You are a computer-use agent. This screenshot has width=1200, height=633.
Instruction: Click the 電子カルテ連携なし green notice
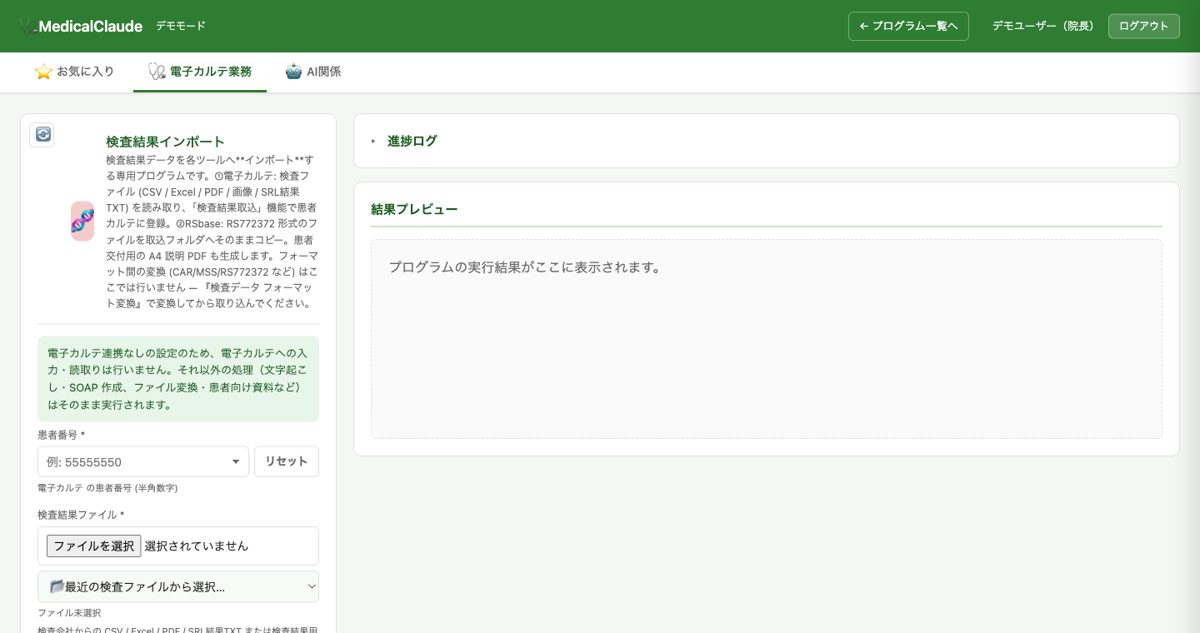[178, 379]
